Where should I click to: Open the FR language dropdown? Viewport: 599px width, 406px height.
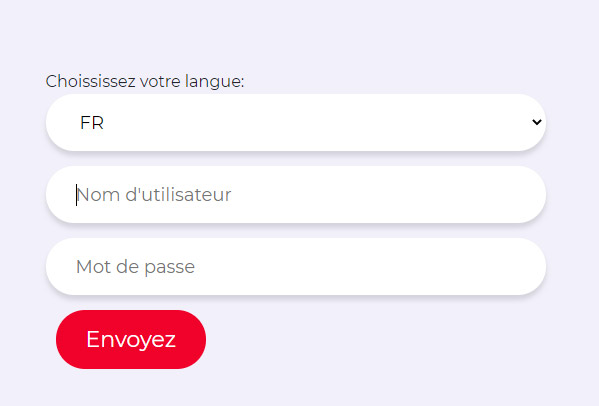(x=296, y=123)
